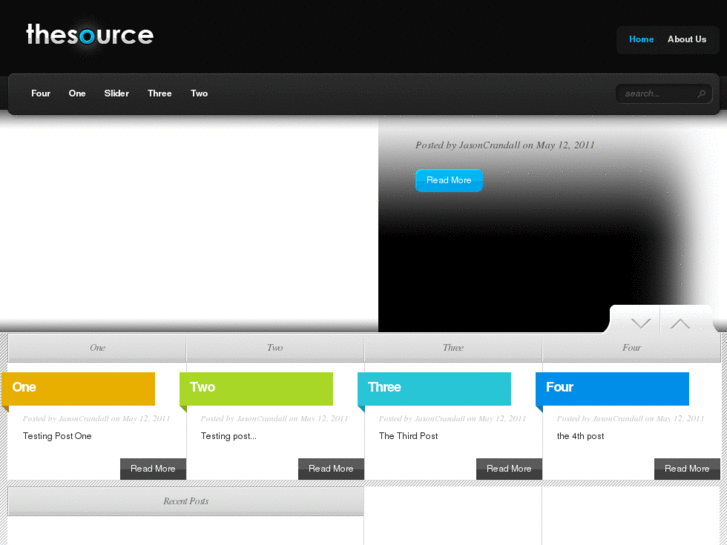The width and height of the screenshot is (727, 545).
Task: Click the blue Read More button in slider
Action: (x=449, y=180)
